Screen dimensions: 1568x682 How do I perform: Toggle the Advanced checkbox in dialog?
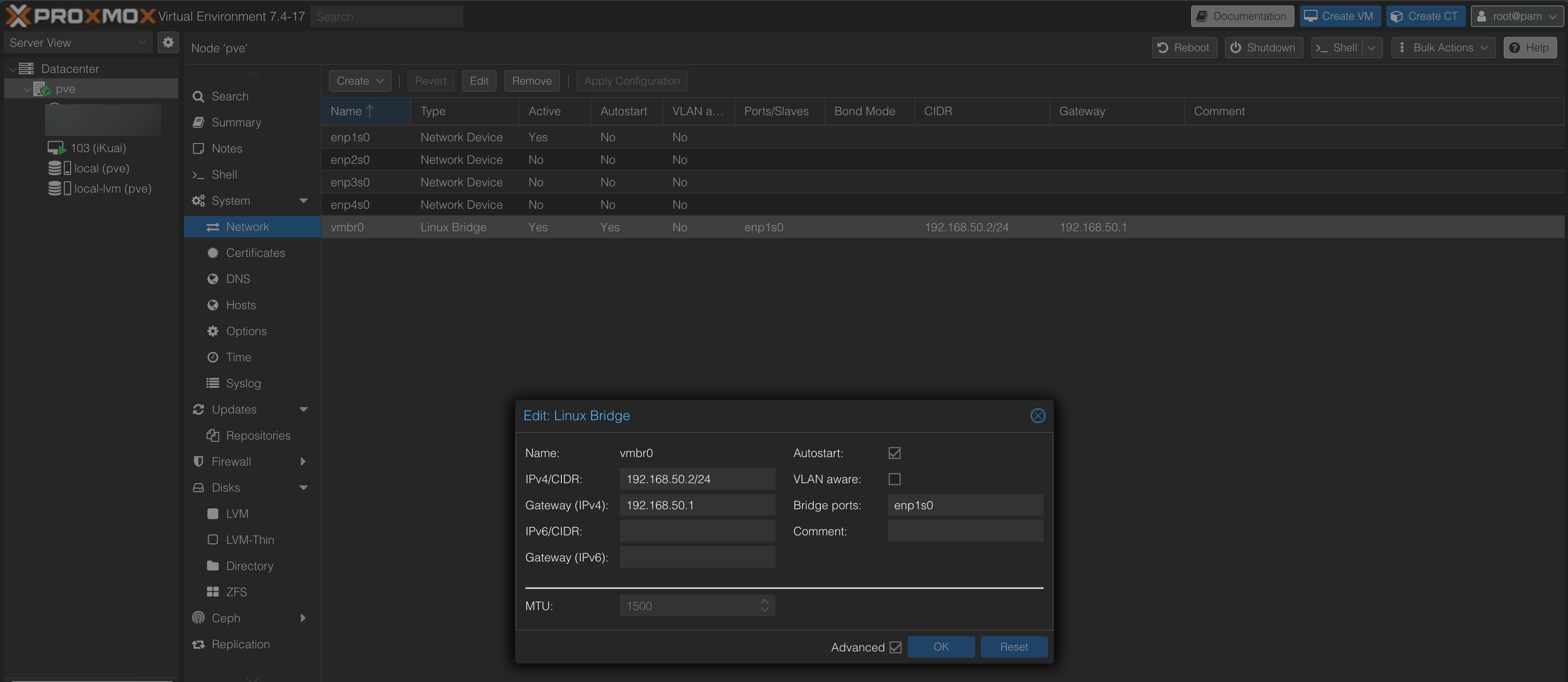coord(895,647)
